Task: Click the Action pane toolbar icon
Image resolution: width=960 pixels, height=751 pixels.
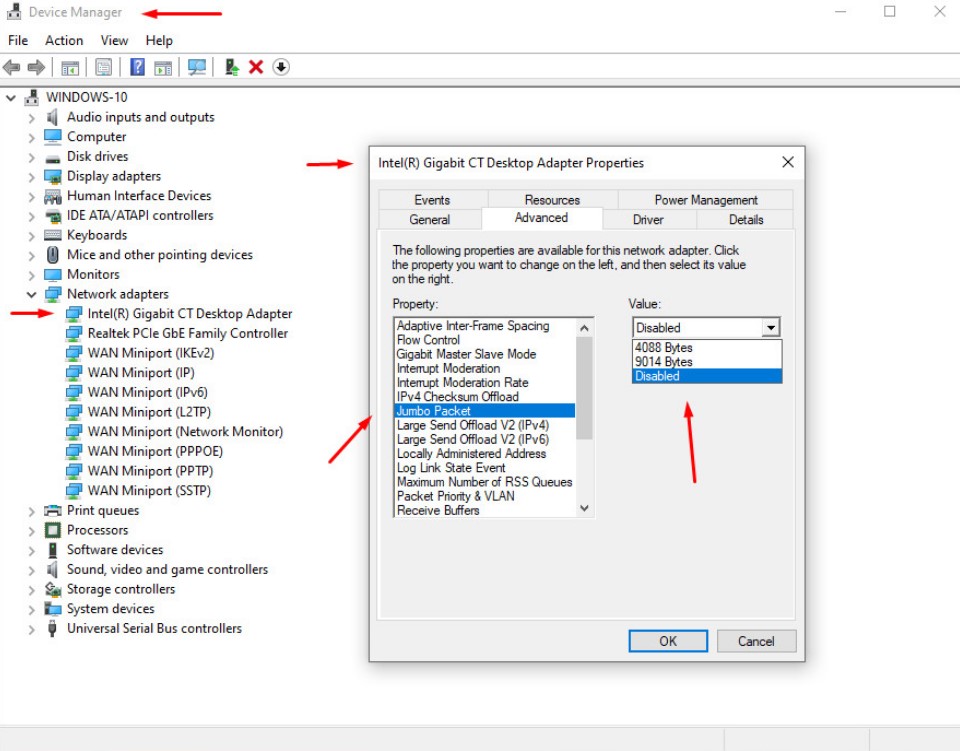Action: point(163,67)
